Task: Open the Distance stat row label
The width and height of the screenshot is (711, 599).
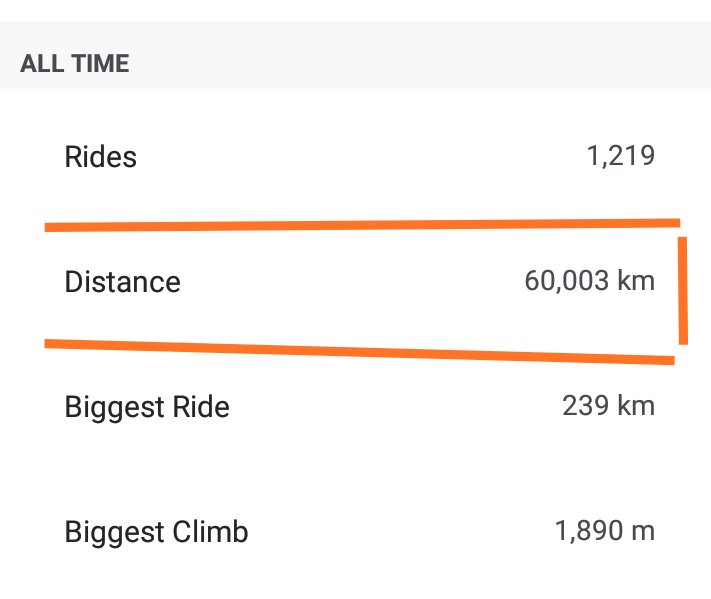Action: point(122,282)
